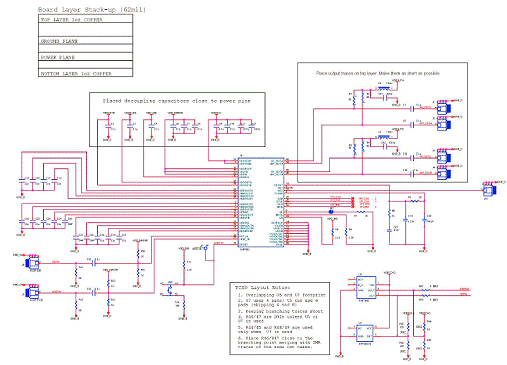The height and width of the screenshot is (365, 507).
Task: Click the smaller four-pin IC at bottom right
Action: (x=364, y=333)
